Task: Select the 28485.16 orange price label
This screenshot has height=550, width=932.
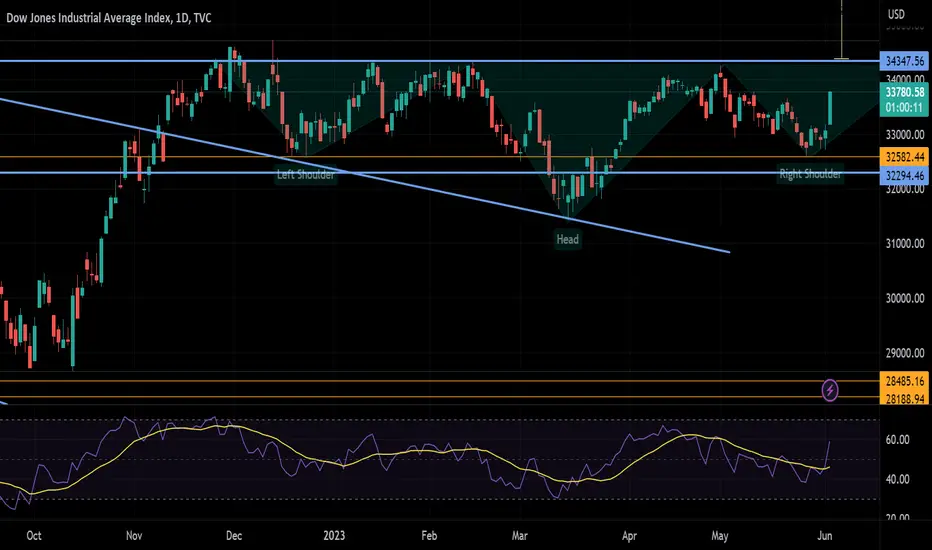Action: 904,381
